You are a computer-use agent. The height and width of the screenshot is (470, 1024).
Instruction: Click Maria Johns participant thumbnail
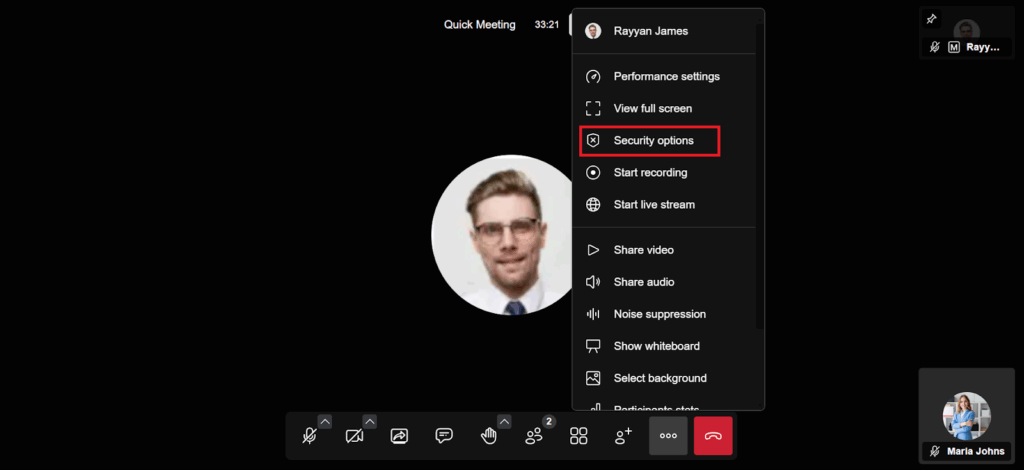[x=966, y=417]
